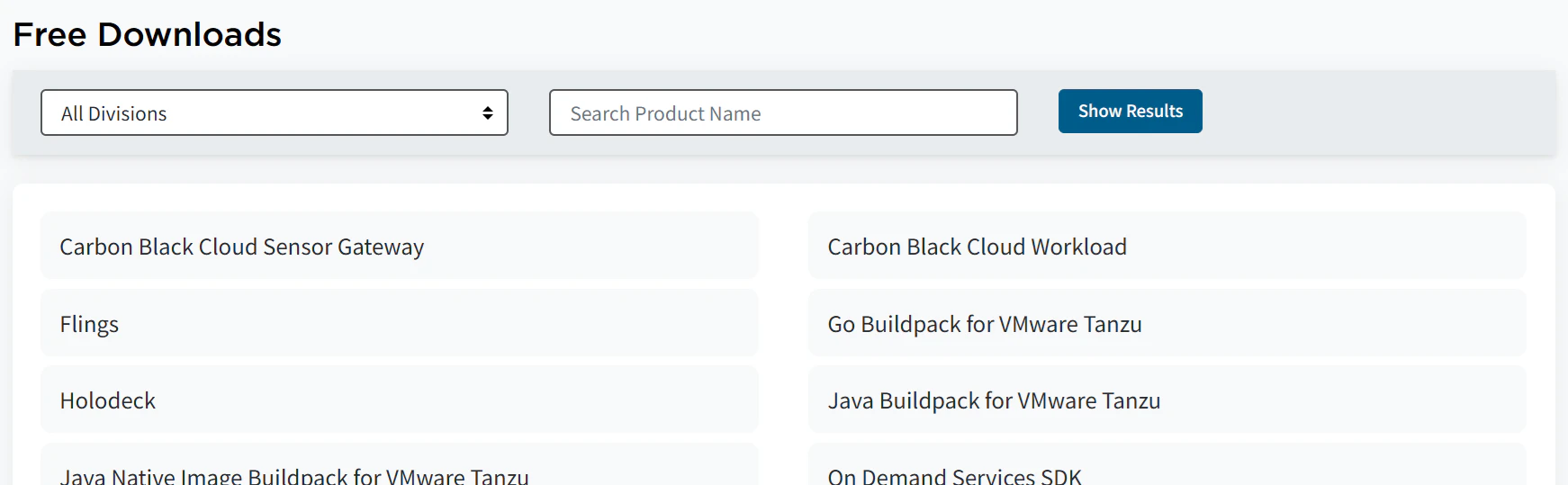Open the All Divisions dropdown
1568x485 pixels.
point(275,112)
